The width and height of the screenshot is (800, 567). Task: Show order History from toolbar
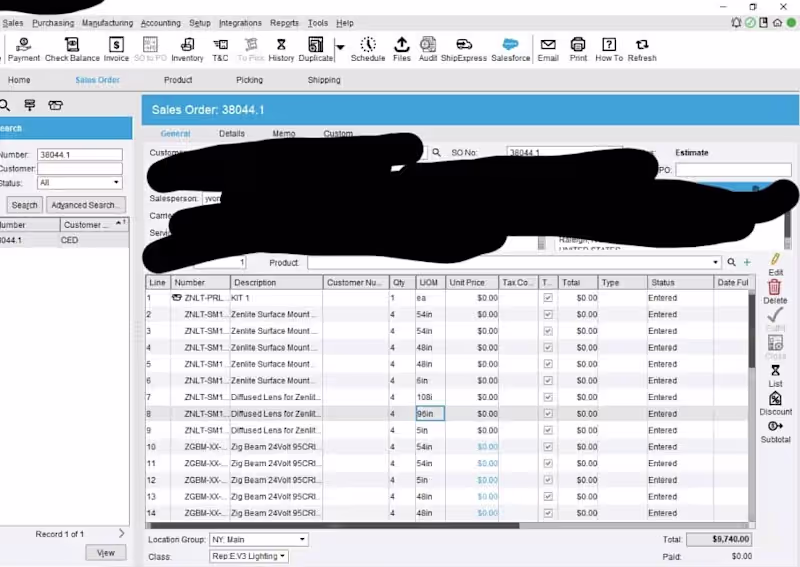281,50
